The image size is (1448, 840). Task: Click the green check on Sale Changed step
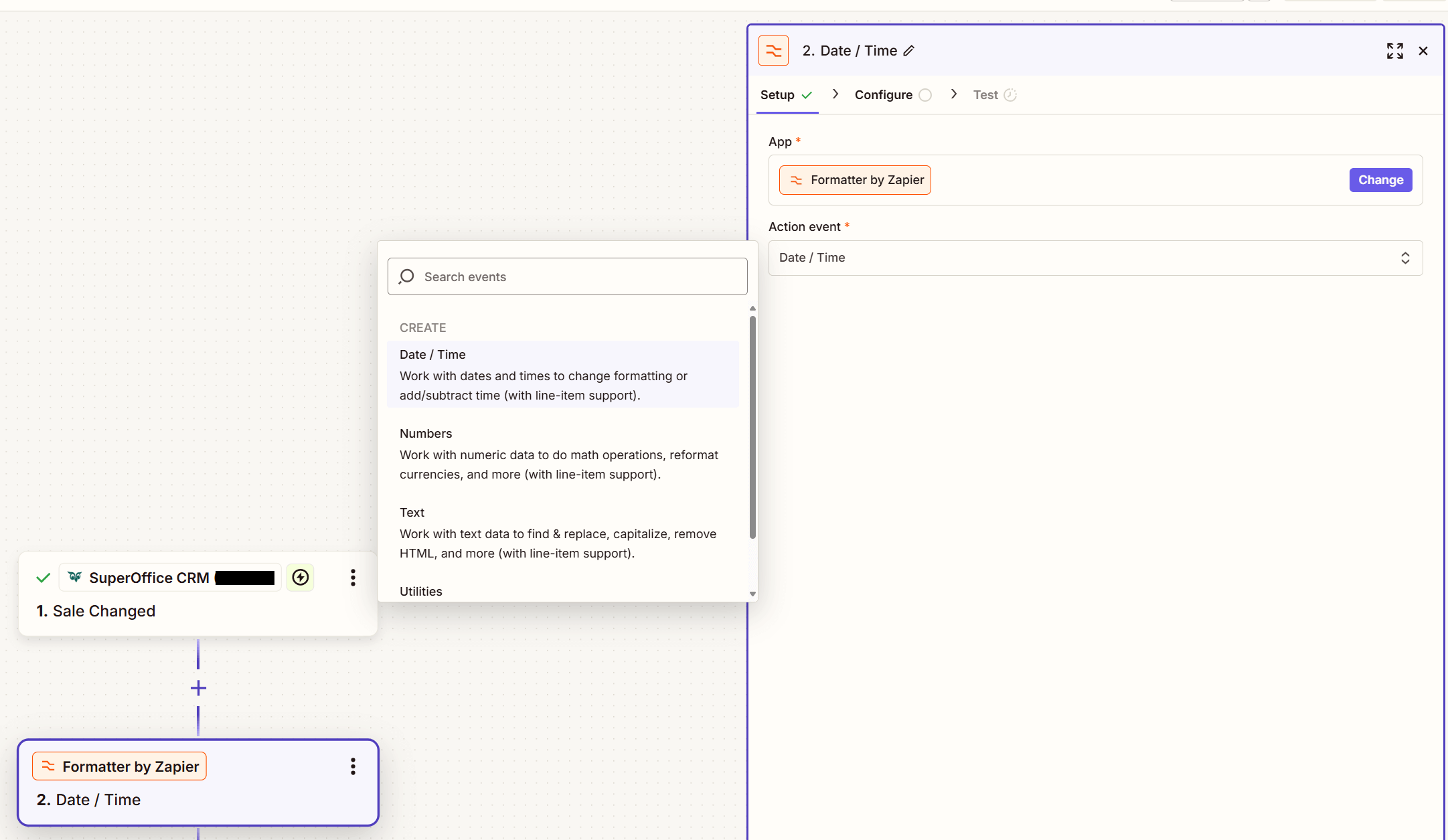coord(43,578)
